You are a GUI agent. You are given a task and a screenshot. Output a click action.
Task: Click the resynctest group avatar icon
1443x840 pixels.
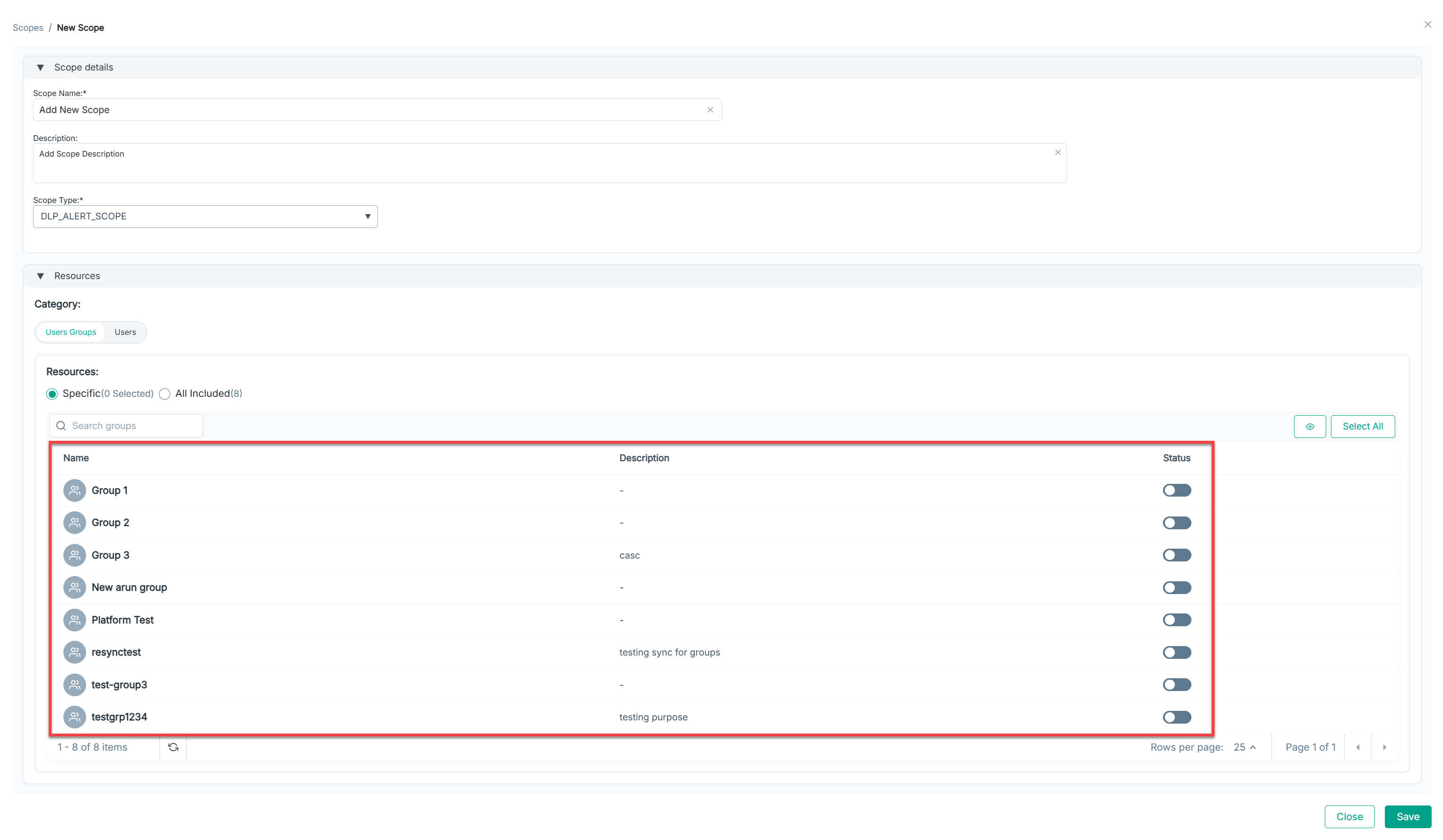tap(74, 652)
